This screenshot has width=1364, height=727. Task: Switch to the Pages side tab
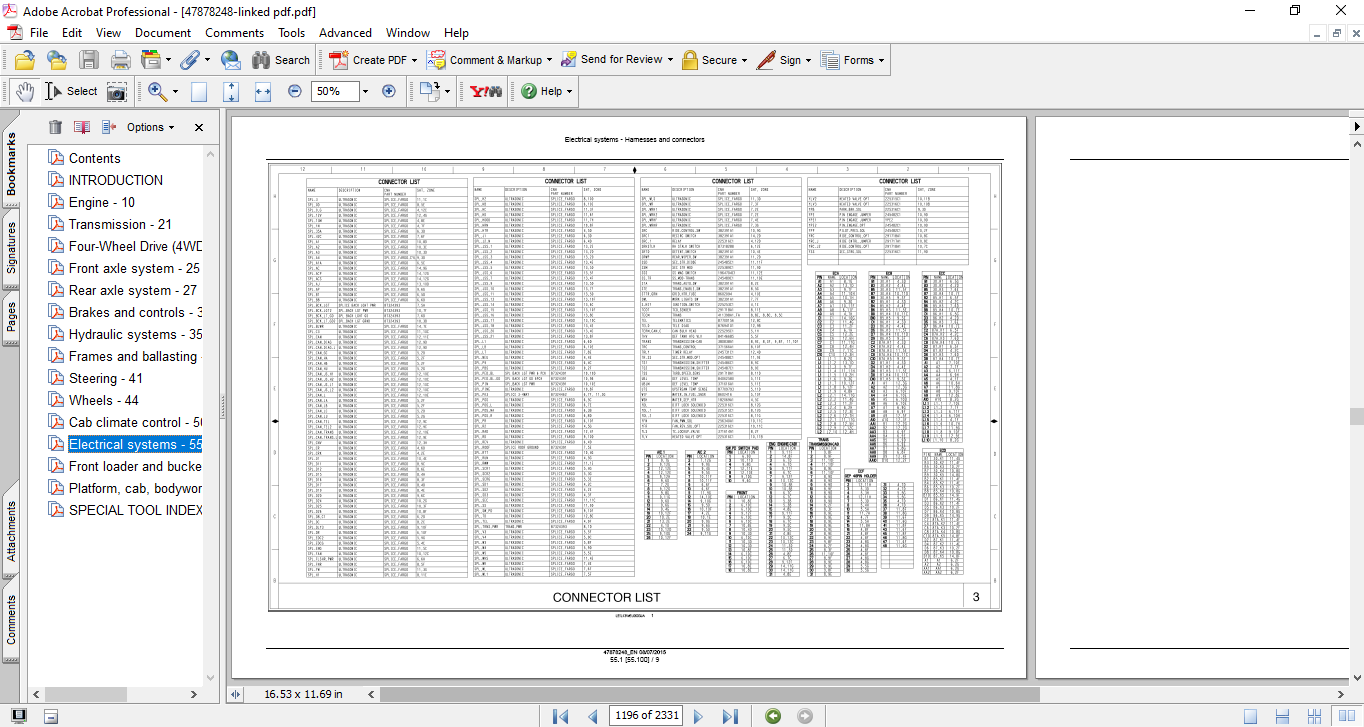(11, 316)
